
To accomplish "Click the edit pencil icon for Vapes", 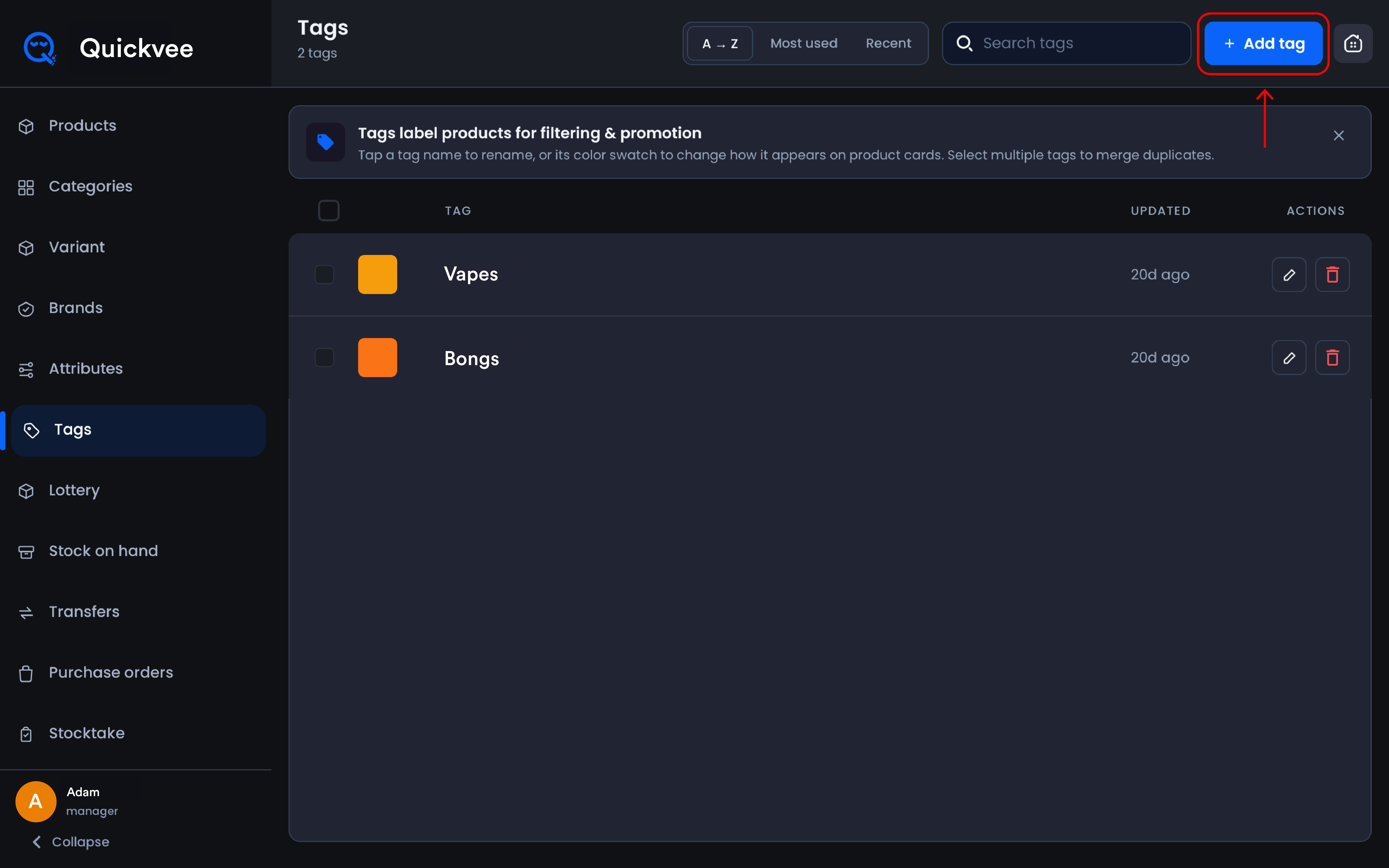I will (x=1288, y=274).
